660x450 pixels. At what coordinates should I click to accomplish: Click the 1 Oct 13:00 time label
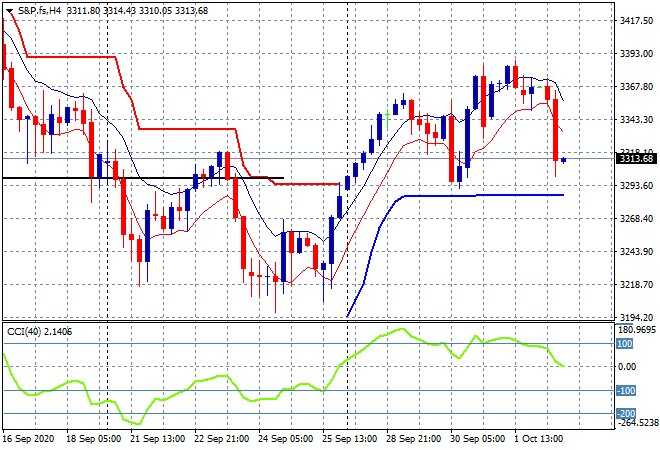pyautogui.click(x=538, y=439)
